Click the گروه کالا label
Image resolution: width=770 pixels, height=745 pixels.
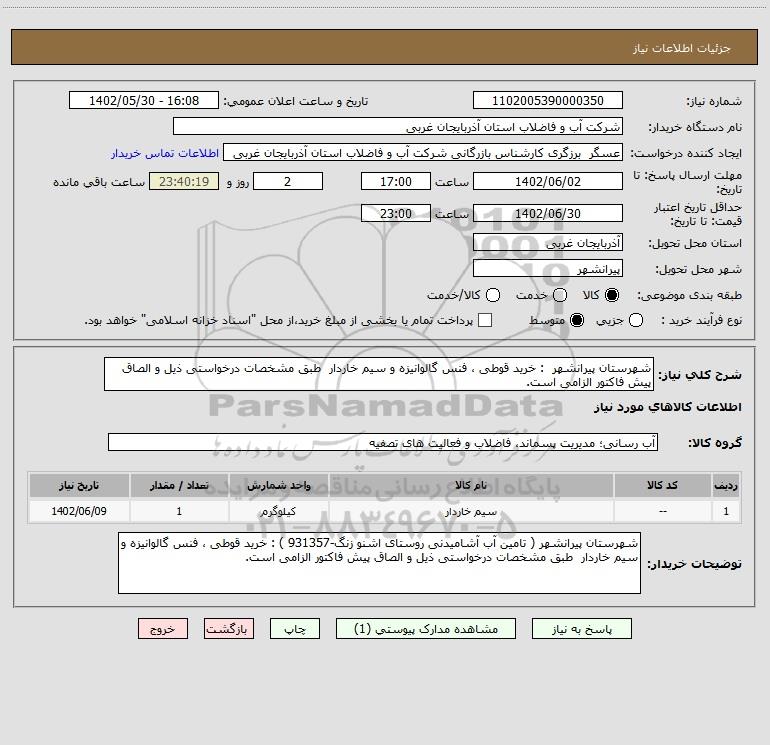click(715, 442)
